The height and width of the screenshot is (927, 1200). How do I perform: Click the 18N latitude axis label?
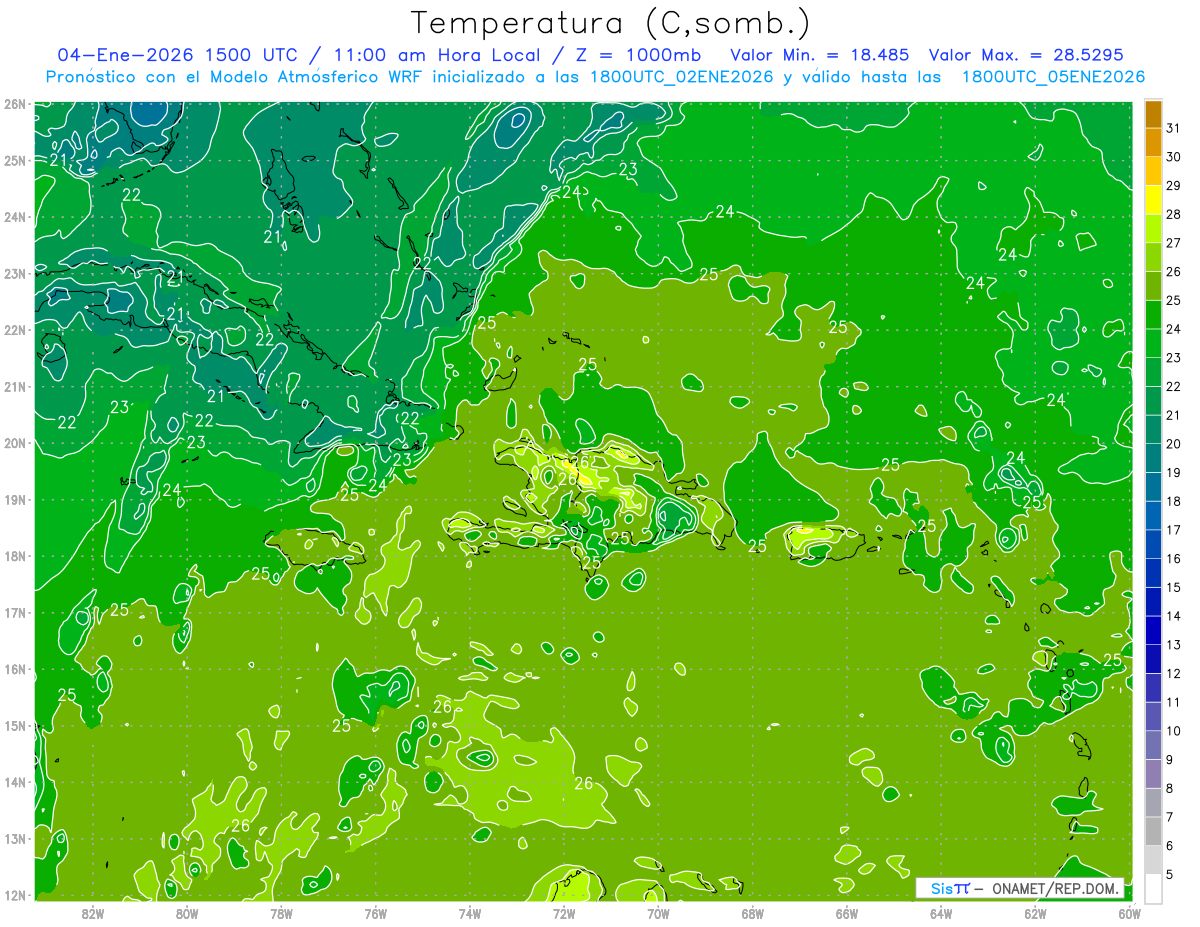[15, 556]
